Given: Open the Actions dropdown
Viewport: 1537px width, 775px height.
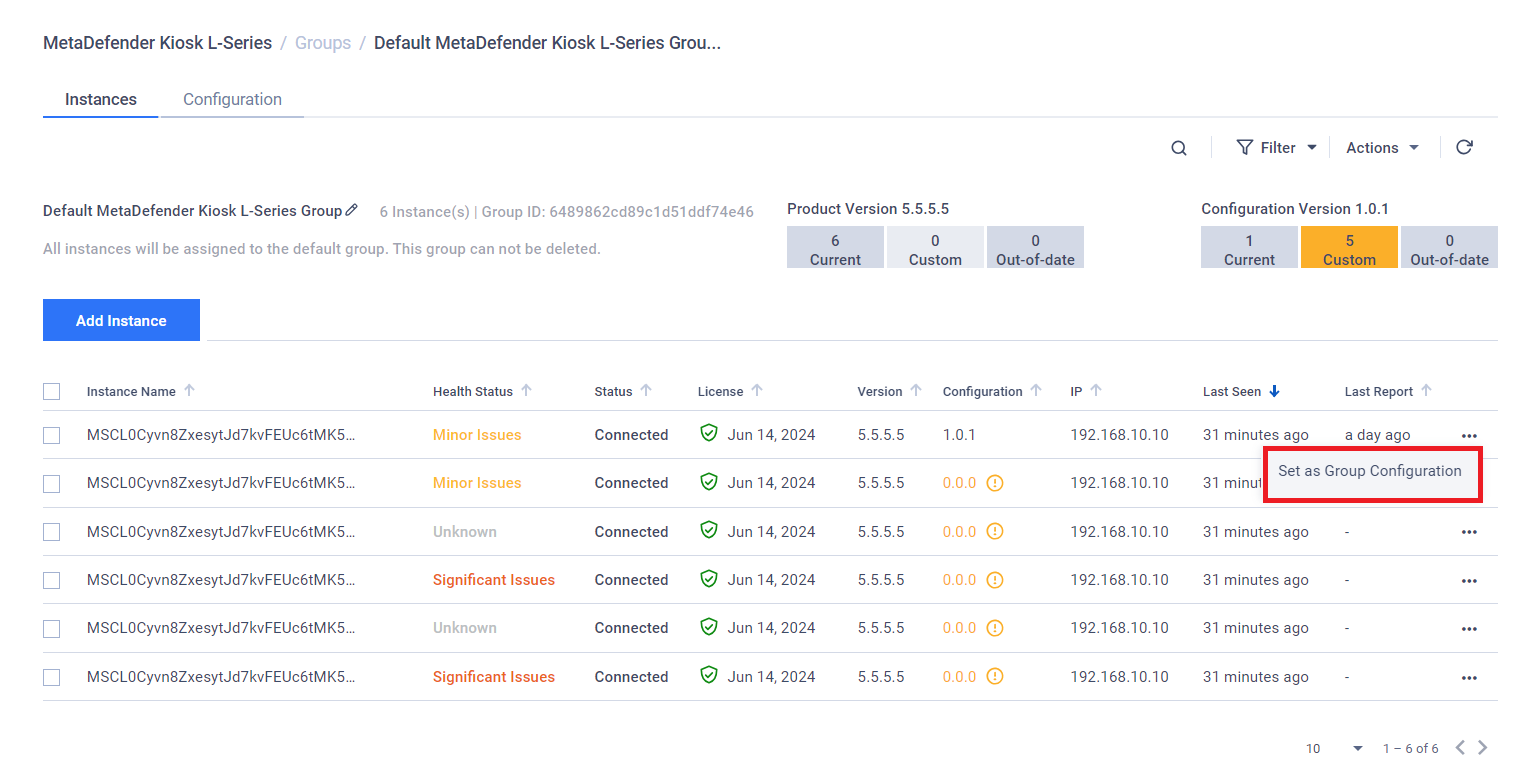Looking at the screenshot, I should click(1383, 147).
